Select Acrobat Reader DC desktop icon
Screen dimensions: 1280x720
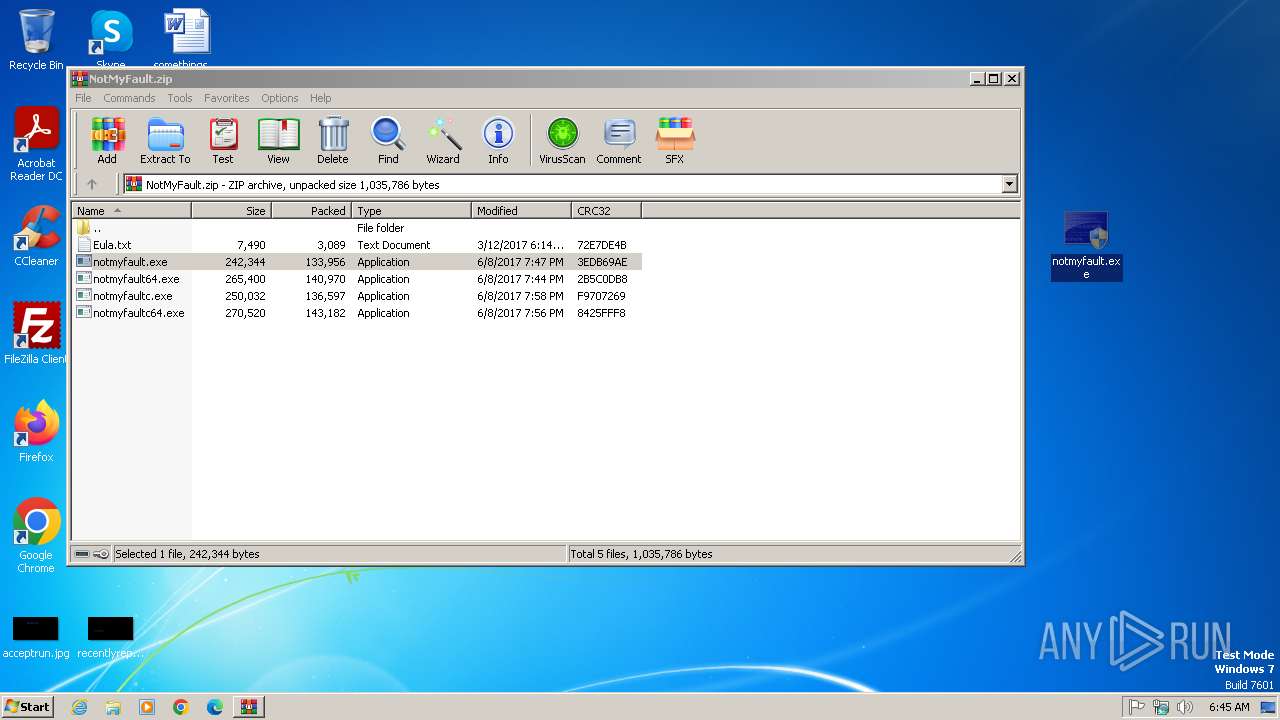point(36,145)
